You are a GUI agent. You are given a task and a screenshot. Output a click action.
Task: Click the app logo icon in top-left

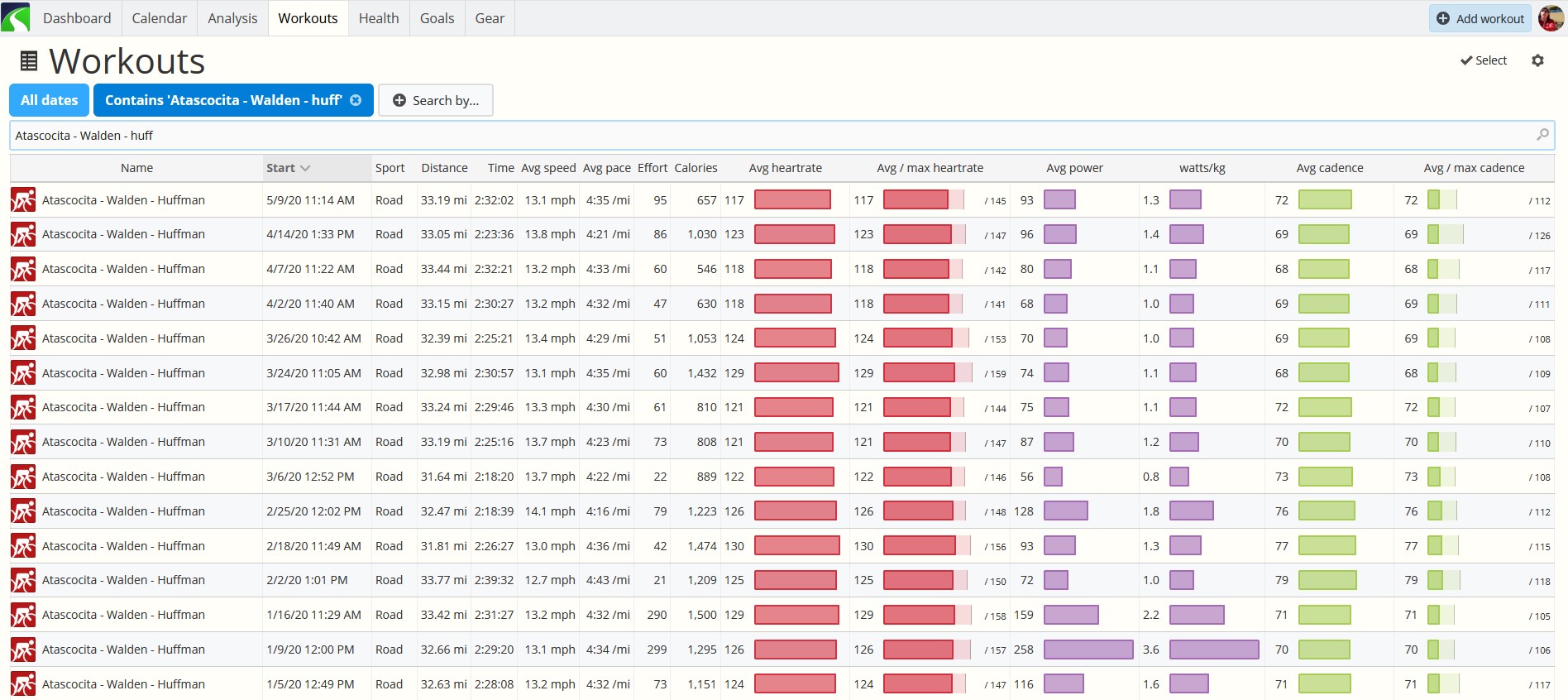tap(16, 17)
